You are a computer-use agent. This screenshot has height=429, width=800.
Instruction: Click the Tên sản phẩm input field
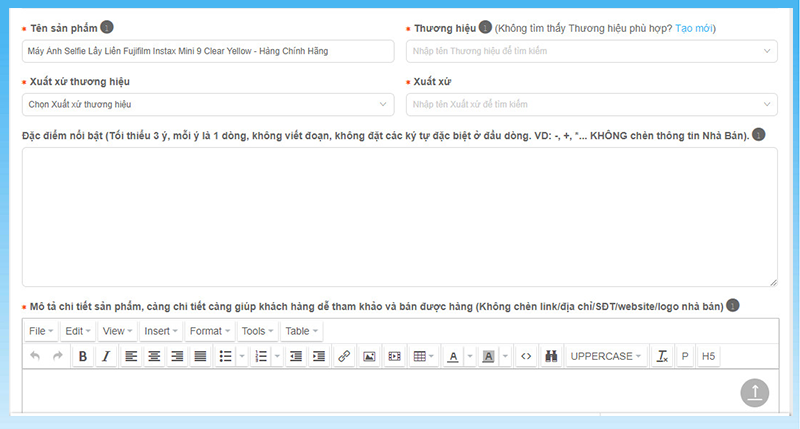[x=208, y=51]
